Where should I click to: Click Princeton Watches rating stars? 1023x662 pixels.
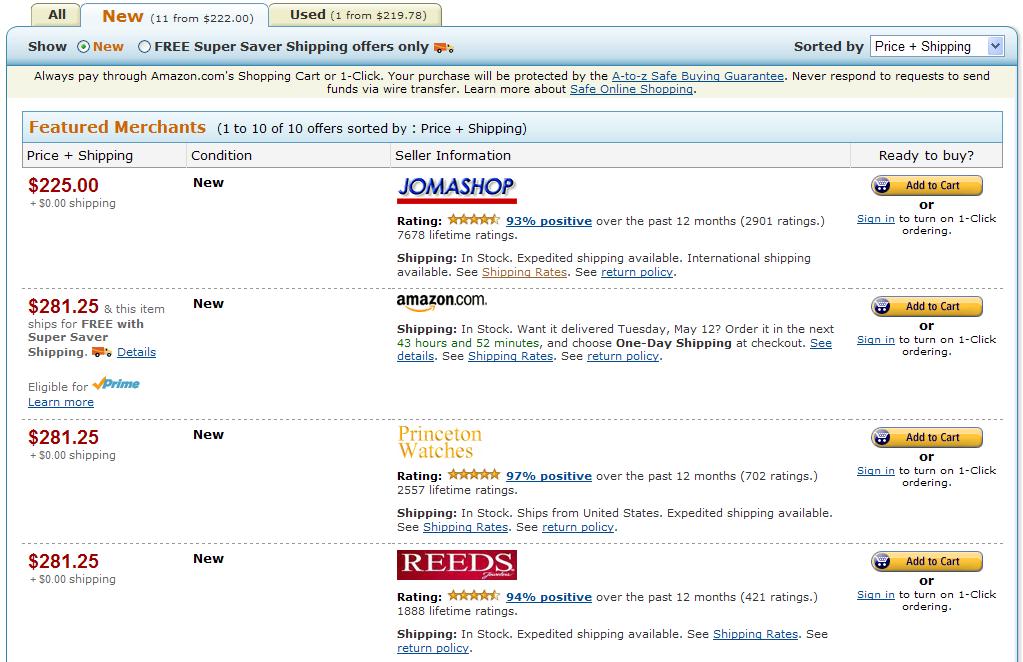tap(474, 474)
